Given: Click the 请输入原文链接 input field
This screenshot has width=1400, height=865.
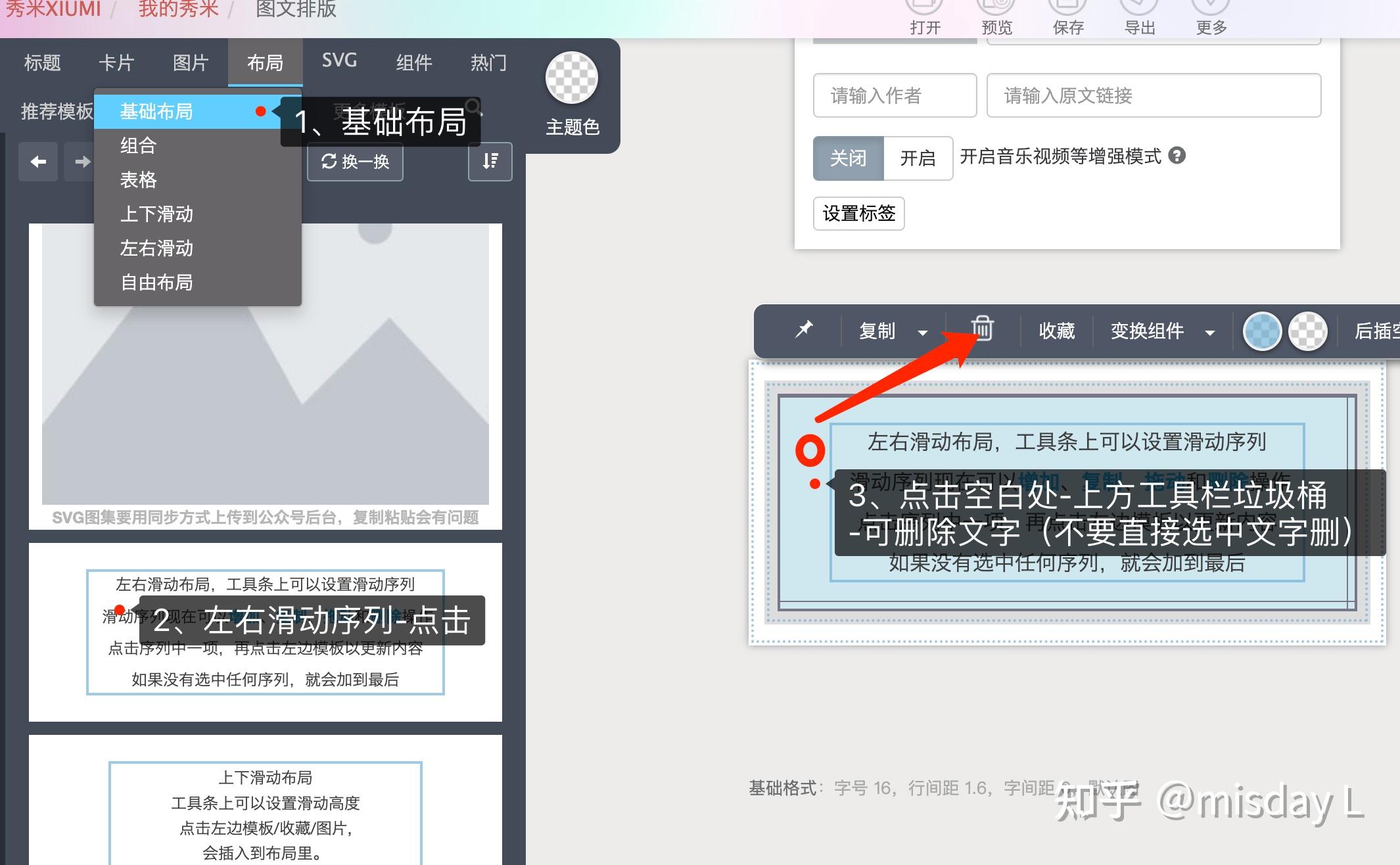Looking at the screenshot, I should [x=1154, y=95].
